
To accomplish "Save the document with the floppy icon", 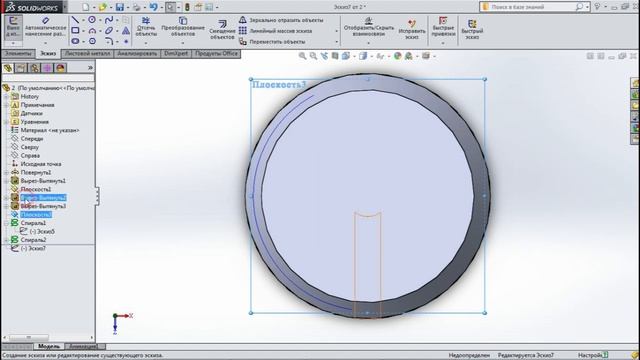I will click(x=120, y=7).
